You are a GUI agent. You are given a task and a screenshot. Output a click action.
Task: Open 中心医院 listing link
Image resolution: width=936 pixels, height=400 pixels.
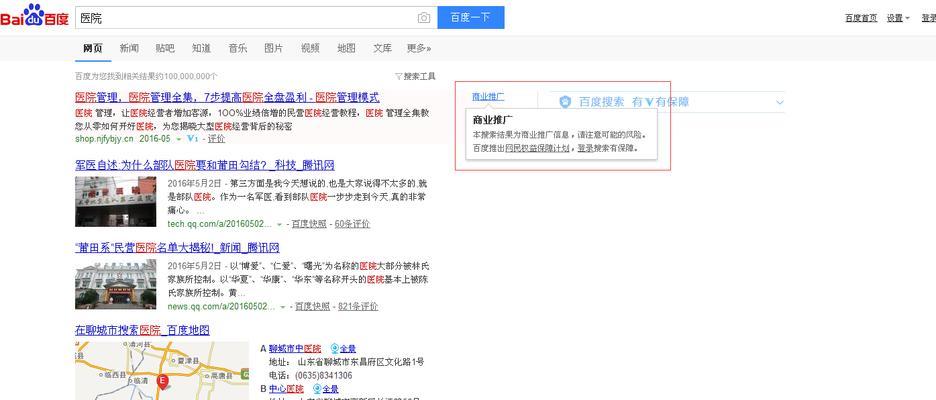(x=286, y=389)
